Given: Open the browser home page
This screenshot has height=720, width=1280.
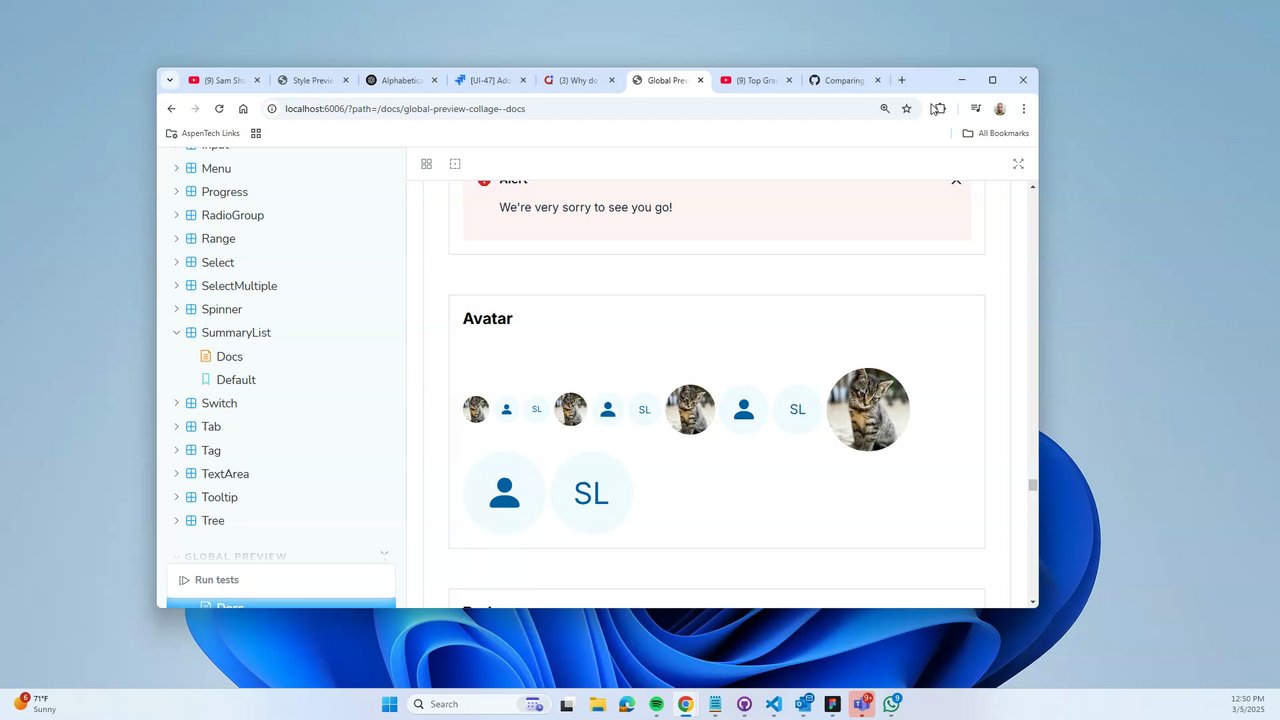Looking at the screenshot, I should pyautogui.click(x=243, y=109).
